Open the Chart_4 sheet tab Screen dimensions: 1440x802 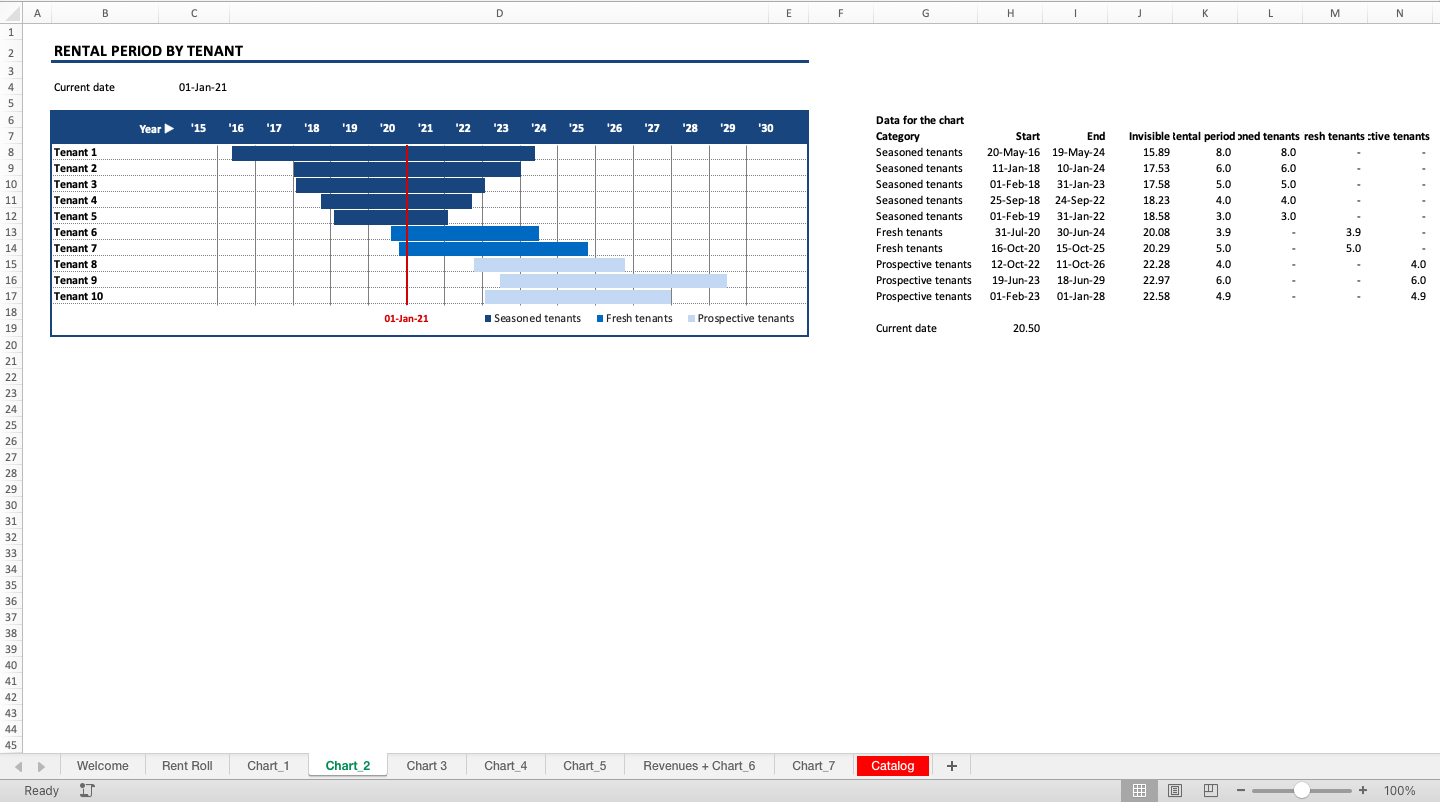[x=506, y=766]
